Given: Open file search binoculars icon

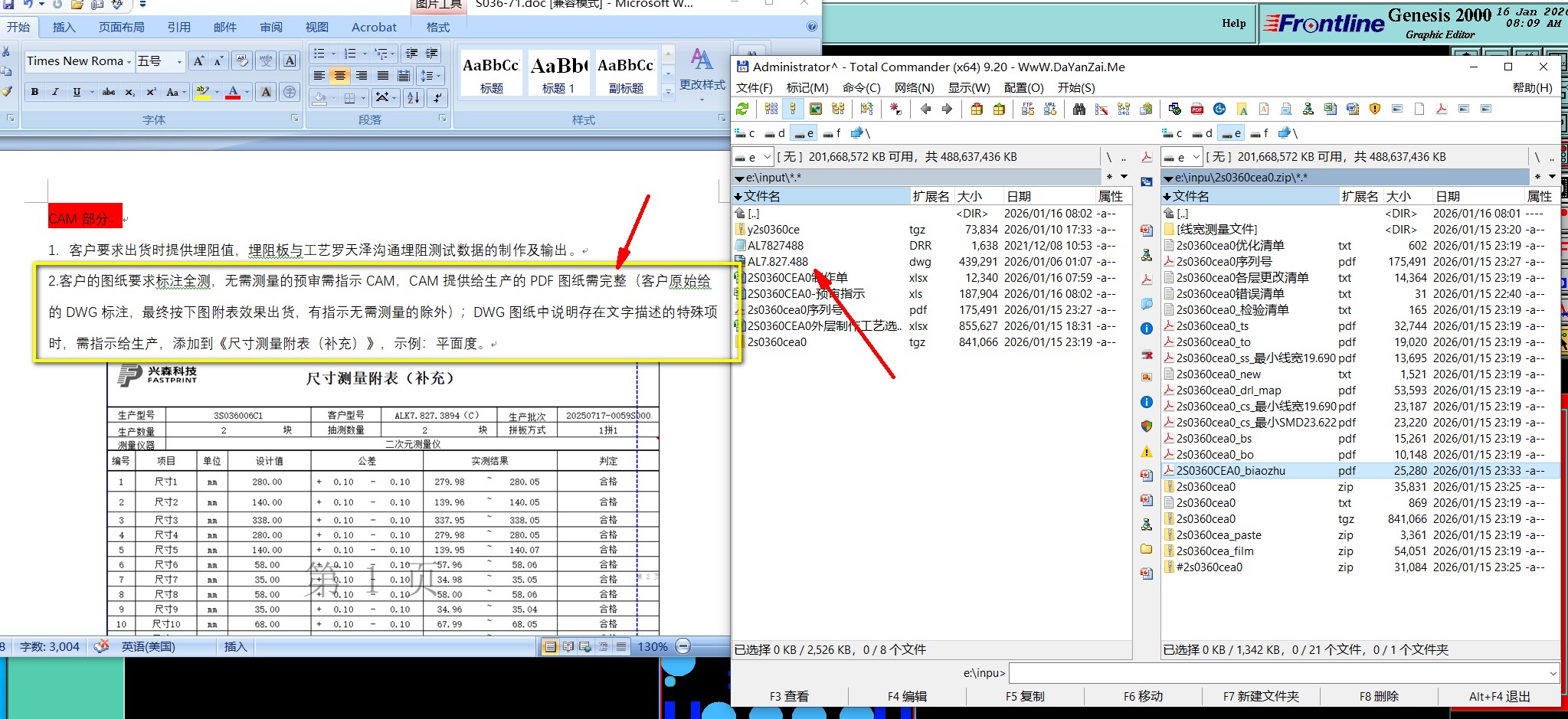Looking at the screenshot, I should tap(1079, 109).
